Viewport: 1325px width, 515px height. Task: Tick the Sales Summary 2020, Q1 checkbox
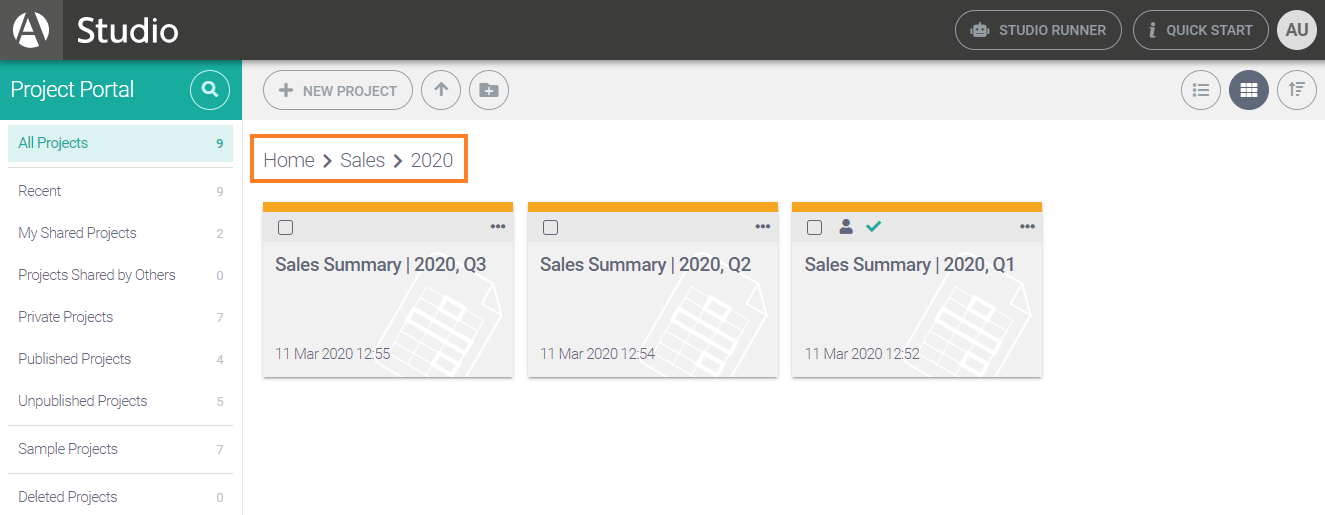(814, 227)
